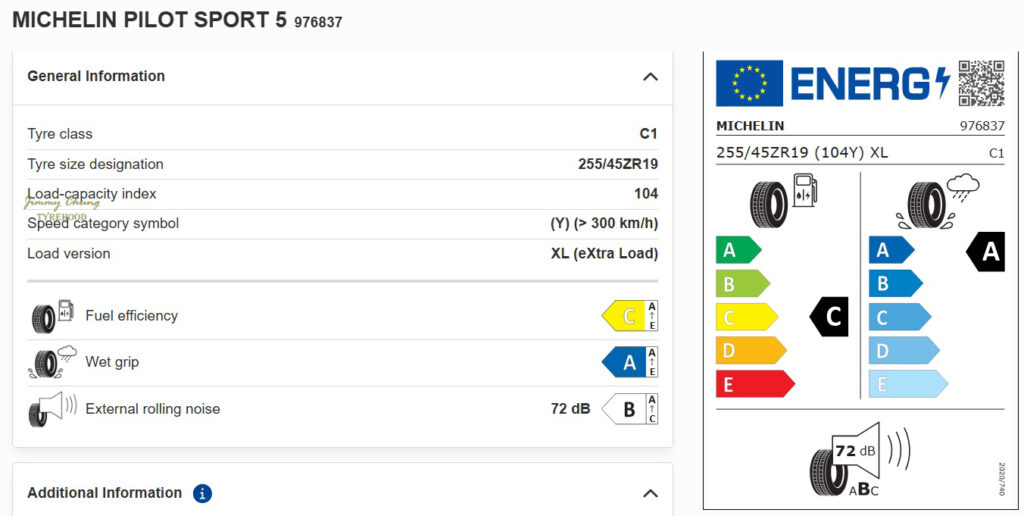Collapse the General Information section
The image size is (1024, 516).
[x=650, y=77]
